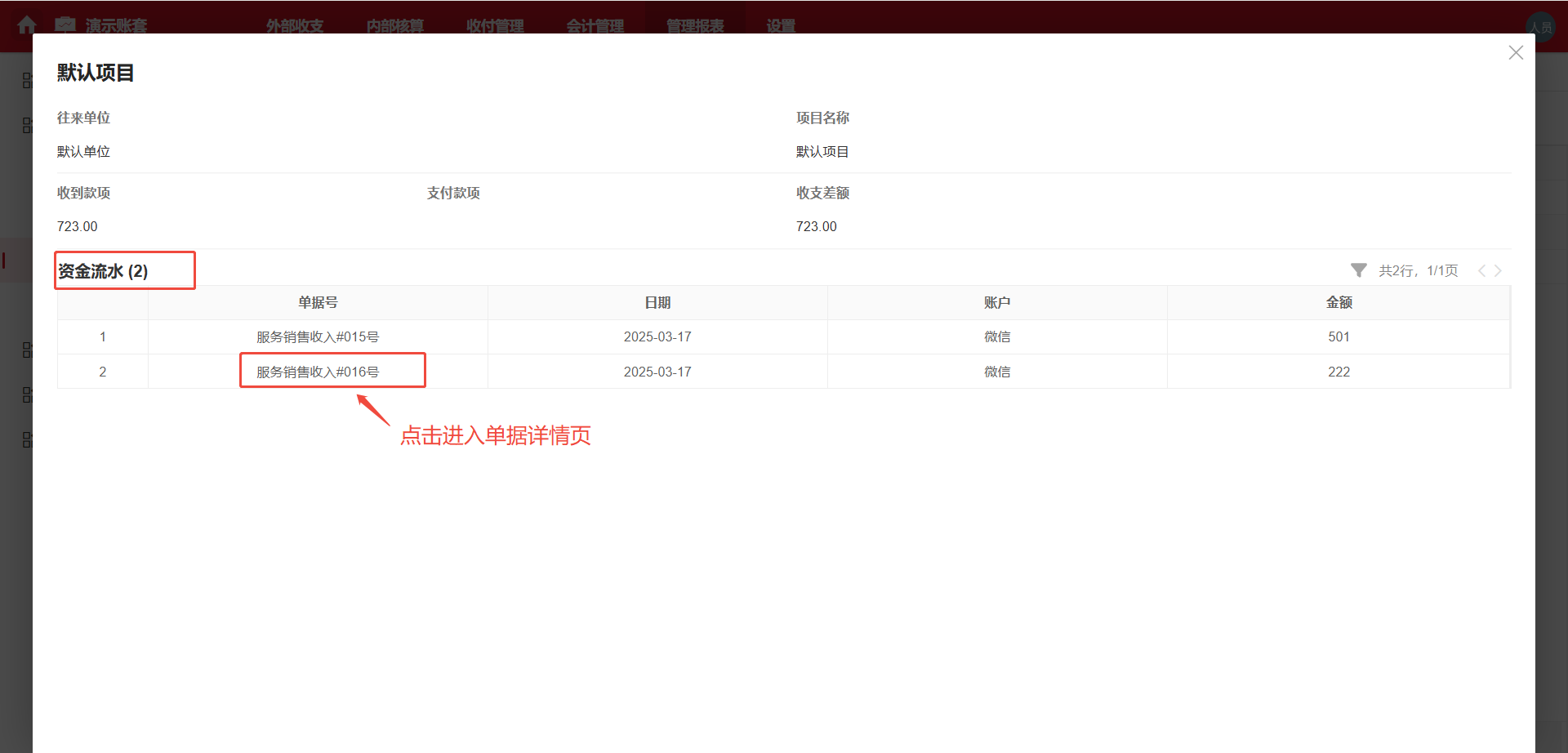The image size is (1568, 753).
Task: Click the home icon in the top bar
Action: coord(27,25)
